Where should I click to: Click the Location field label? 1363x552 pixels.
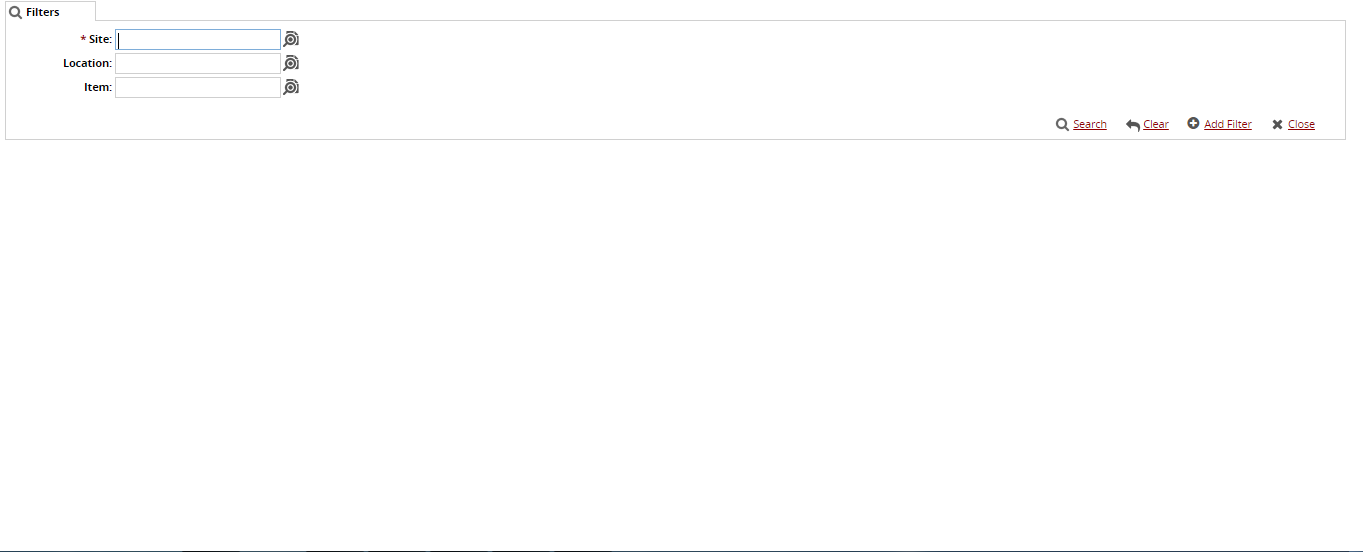(x=87, y=63)
